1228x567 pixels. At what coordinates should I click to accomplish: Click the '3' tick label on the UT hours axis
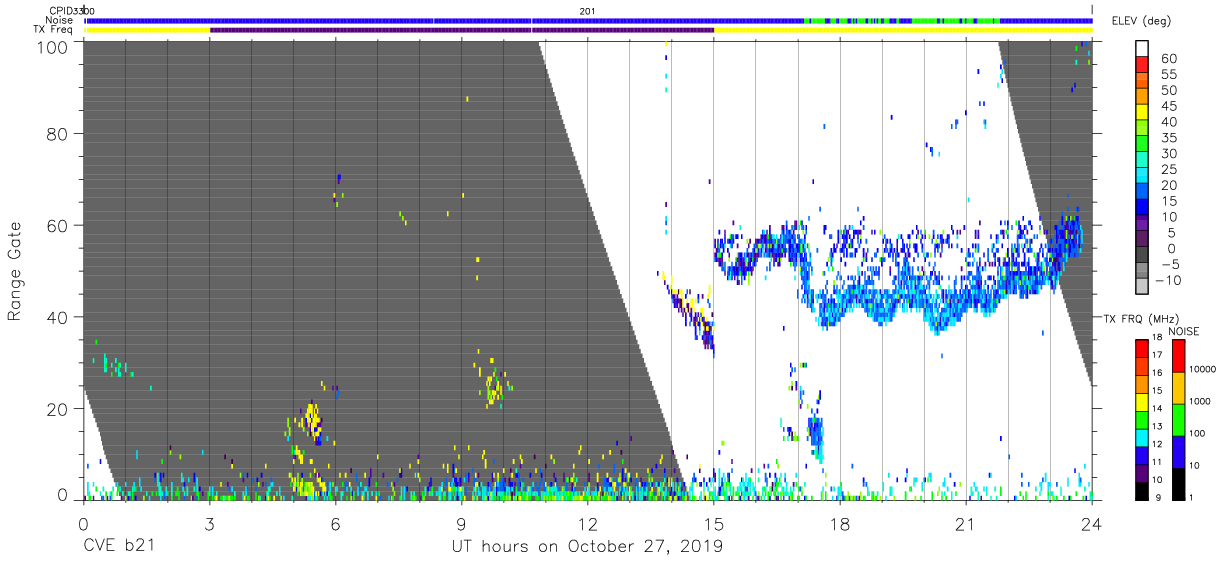209,523
